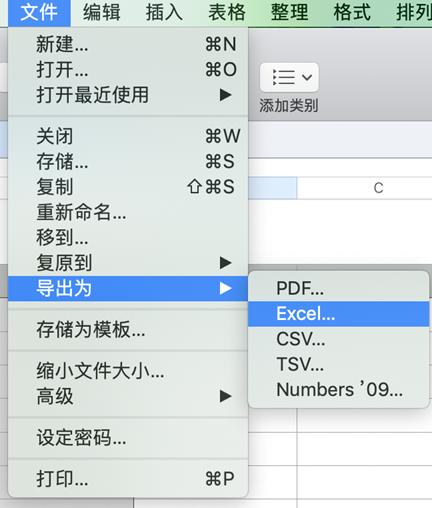Viewport: 432px width, 508px height.
Task: Choose 设定密码... menu item
Action: (128, 437)
